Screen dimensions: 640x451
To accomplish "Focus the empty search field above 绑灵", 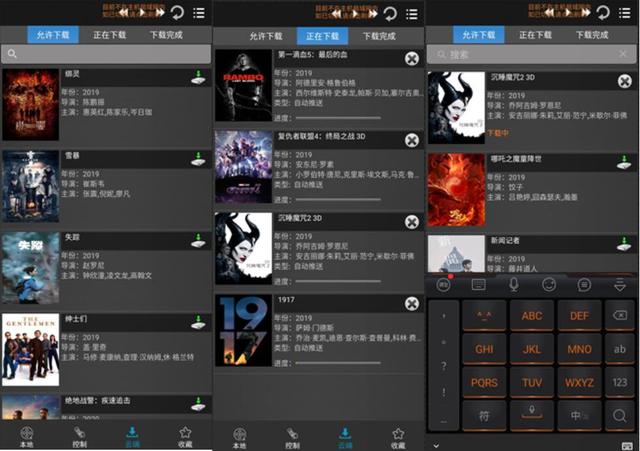I will tap(106, 53).
